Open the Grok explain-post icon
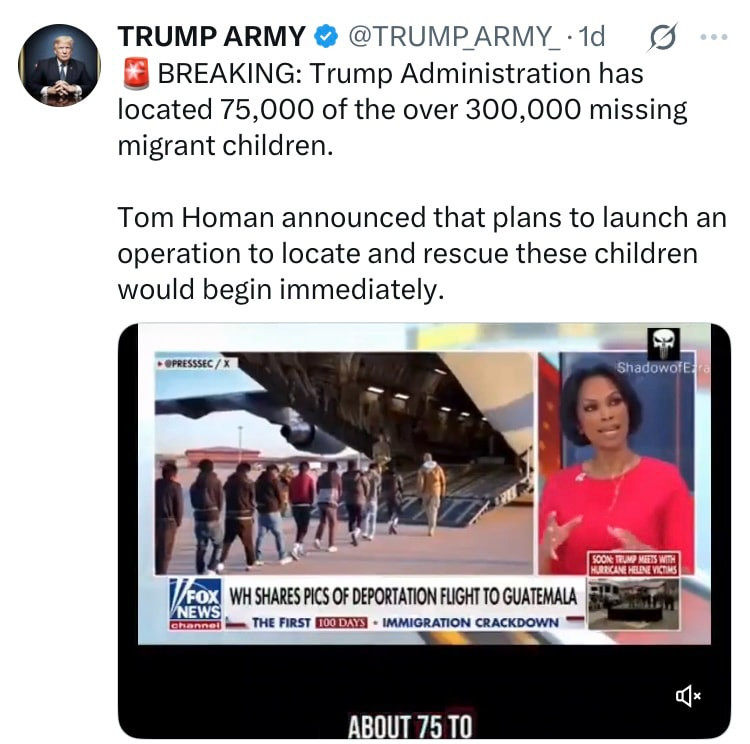Viewport: 750px width, 744px height. (663, 37)
